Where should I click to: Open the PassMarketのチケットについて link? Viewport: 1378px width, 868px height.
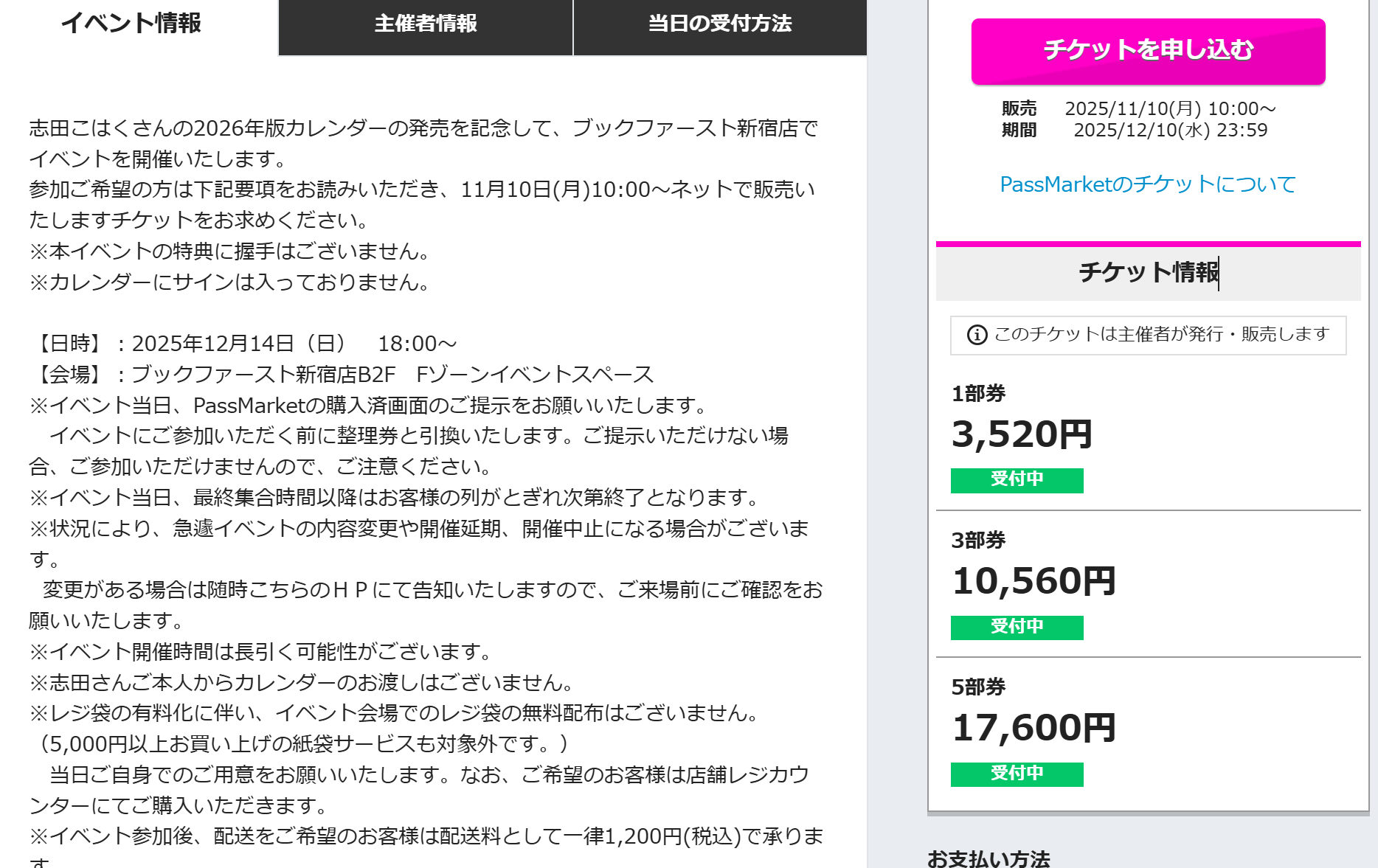coord(1148,184)
